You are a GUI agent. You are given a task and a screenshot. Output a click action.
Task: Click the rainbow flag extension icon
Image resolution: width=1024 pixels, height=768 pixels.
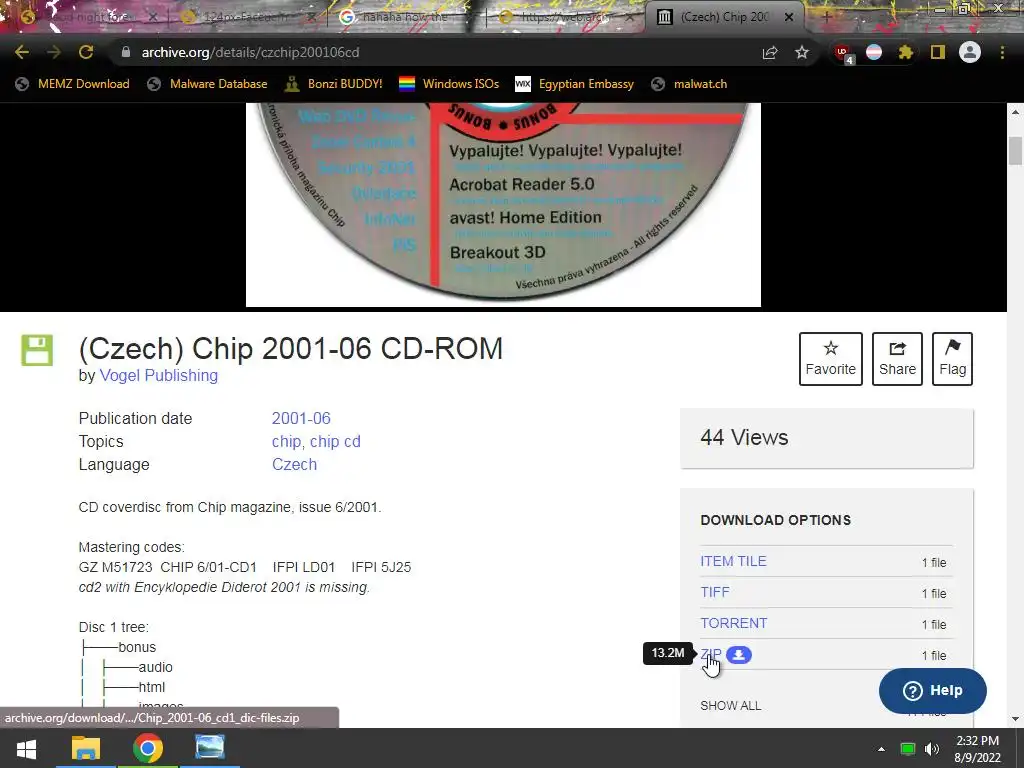[x=874, y=52]
